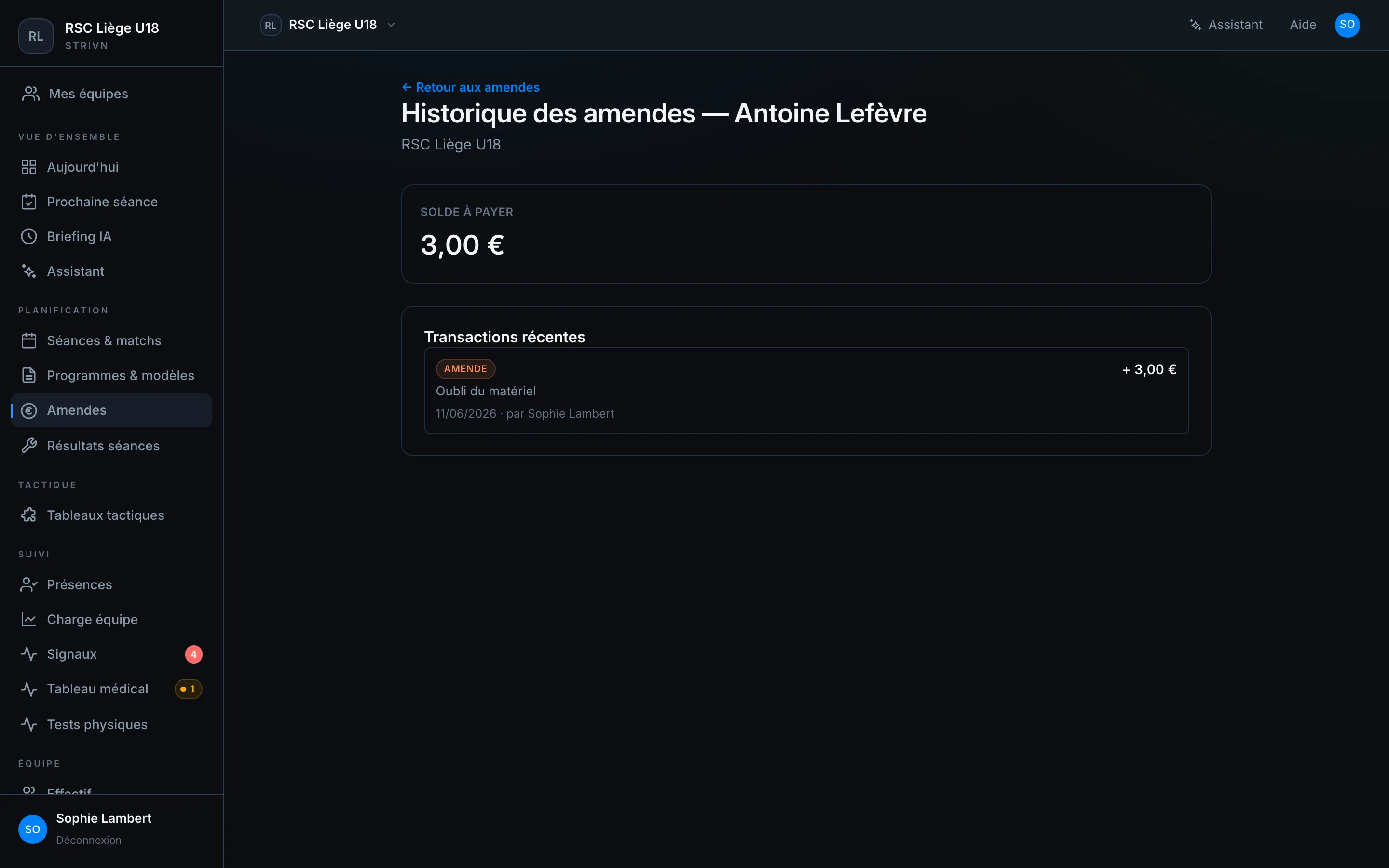Open Mes équipes in sidebar
The height and width of the screenshot is (868, 1389).
111,94
